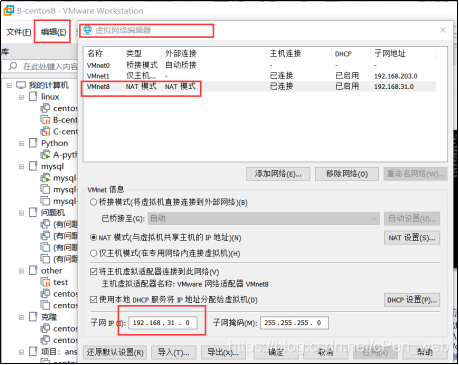The image size is (459, 365).
Task: Select B-cent VM in the library tree
Action: (x=65, y=120)
